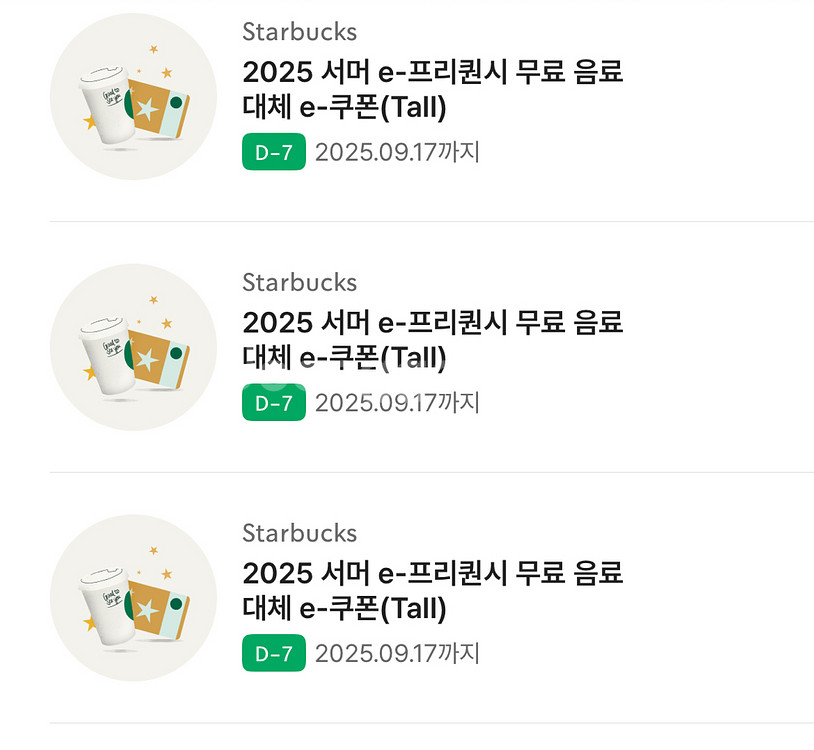
Task: Tap the first coupon's cup and card icon
Action: [x=133, y=97]
